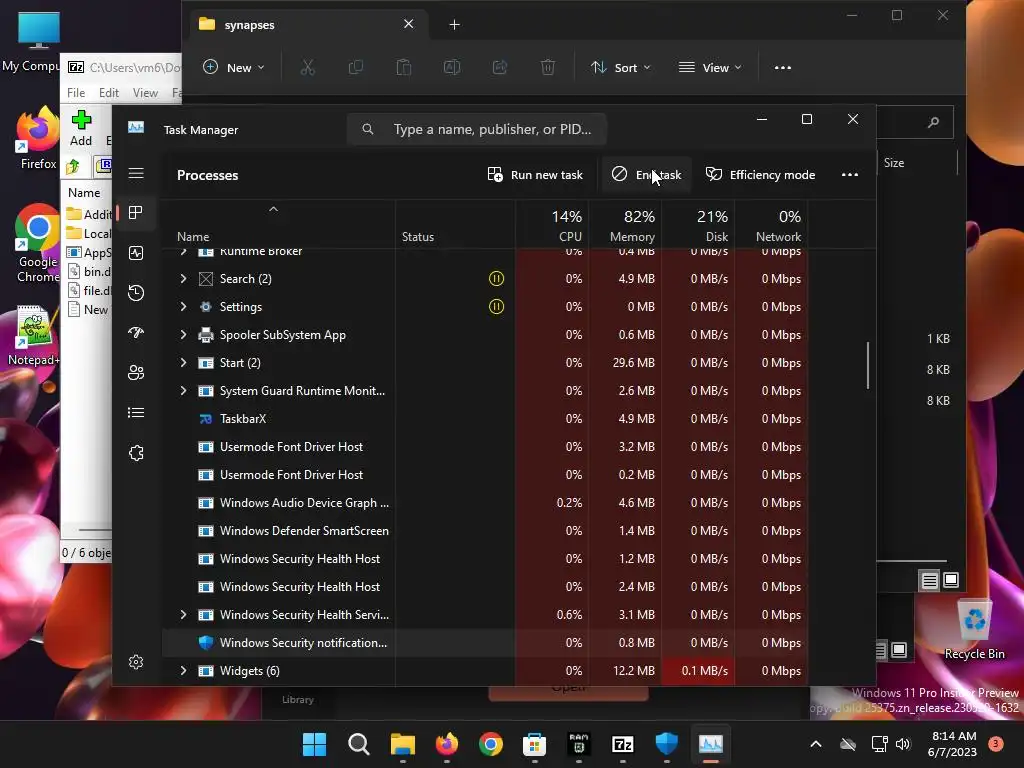1024x768 pixels.
Task: Expand Spooler SubSystem App group
Action: (184, 335)
